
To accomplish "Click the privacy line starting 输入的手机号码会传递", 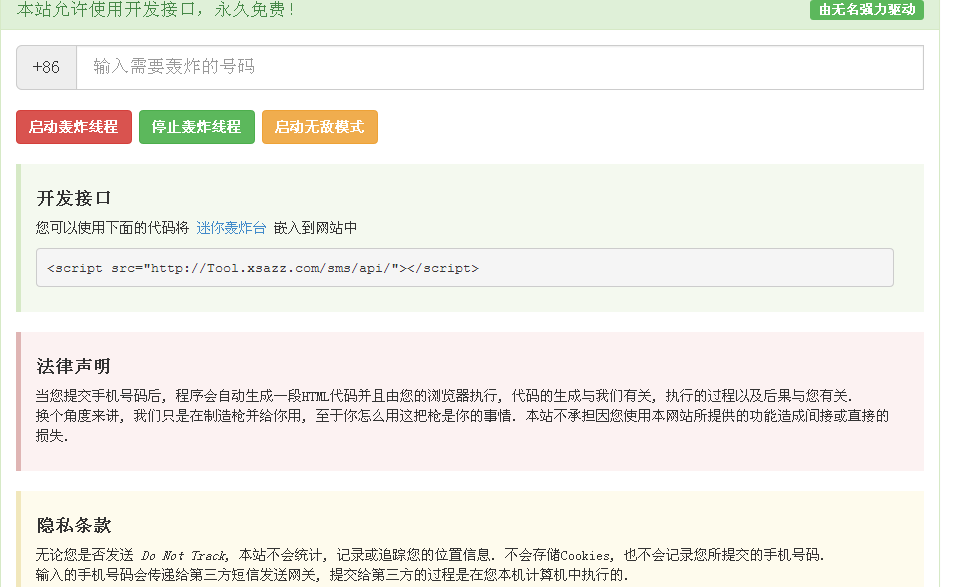I will 330,575.
